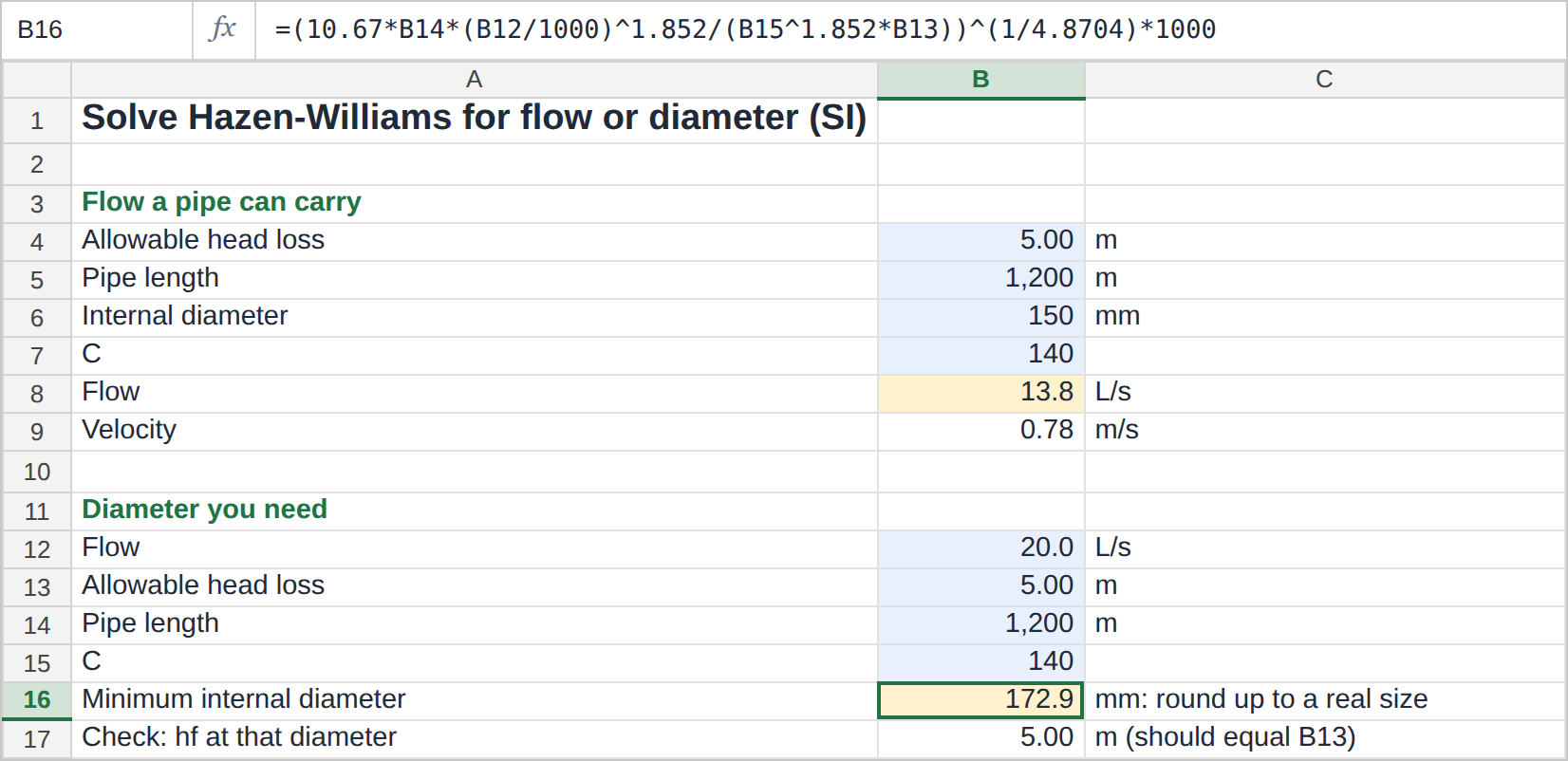Select row 16 header
This screenshot has width=1568, height=761.
tap(37, 700)
